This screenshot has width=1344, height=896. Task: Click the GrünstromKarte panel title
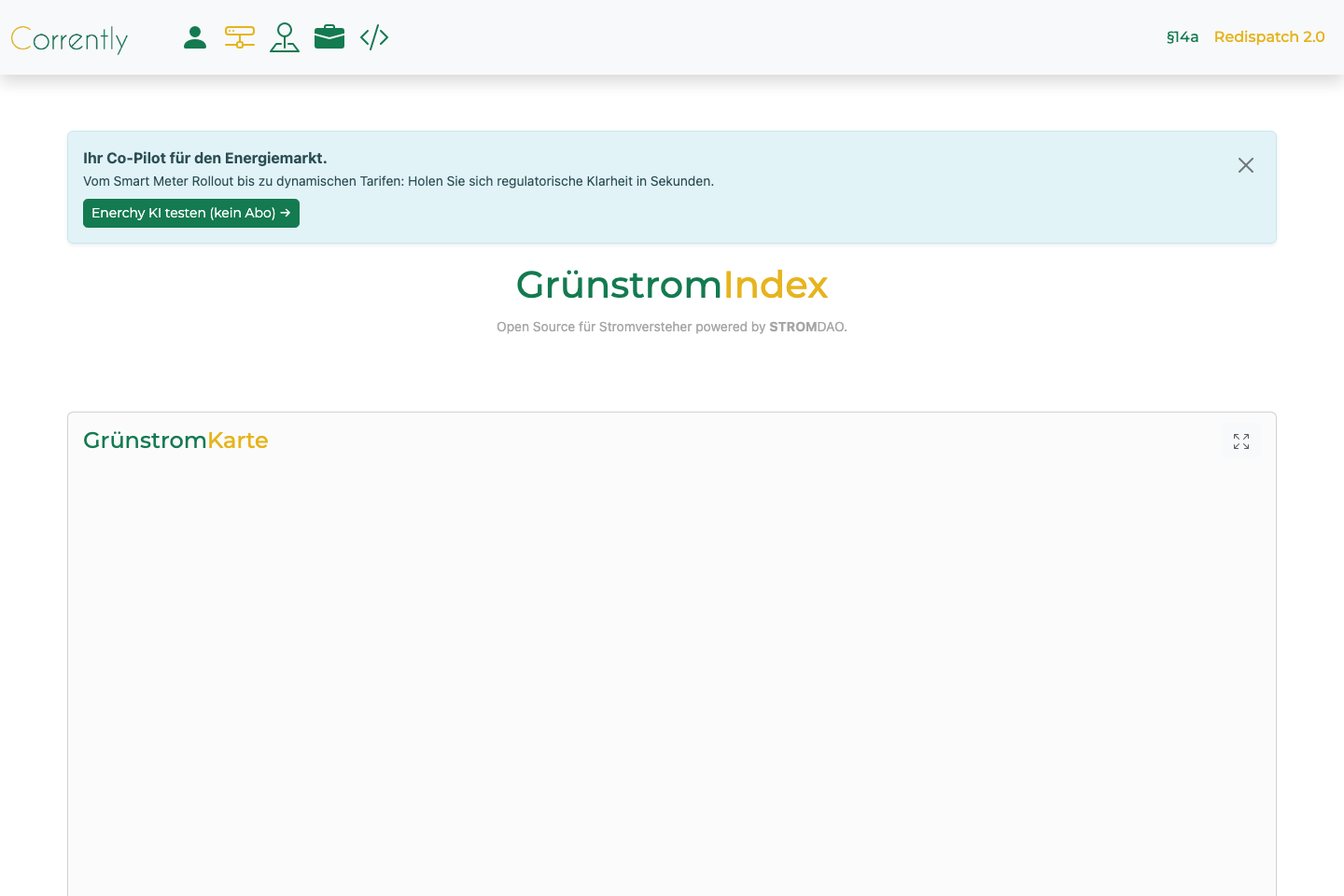175,440
